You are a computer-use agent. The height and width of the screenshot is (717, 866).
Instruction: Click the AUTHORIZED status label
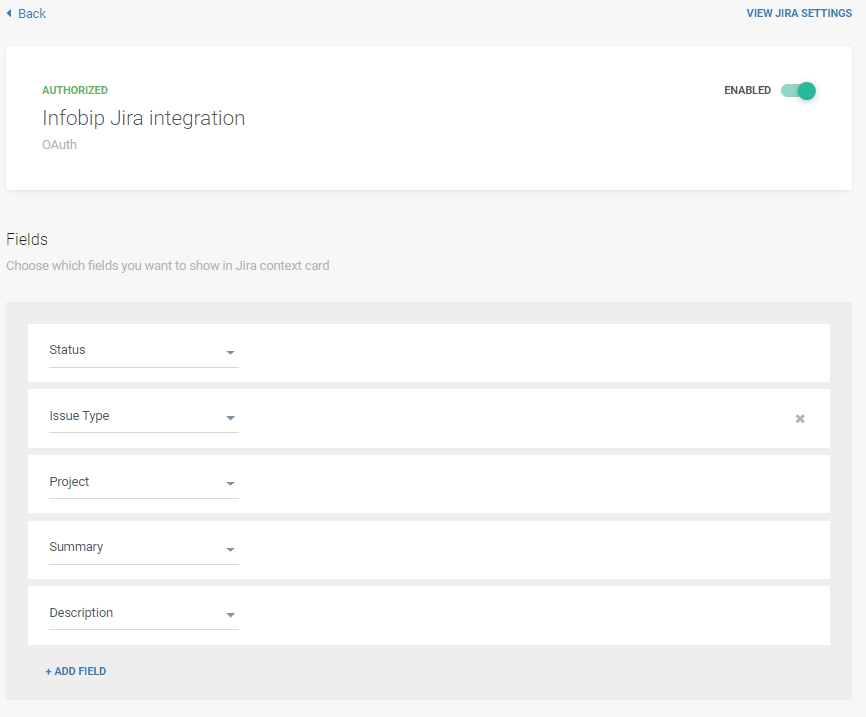coord(75,90)
